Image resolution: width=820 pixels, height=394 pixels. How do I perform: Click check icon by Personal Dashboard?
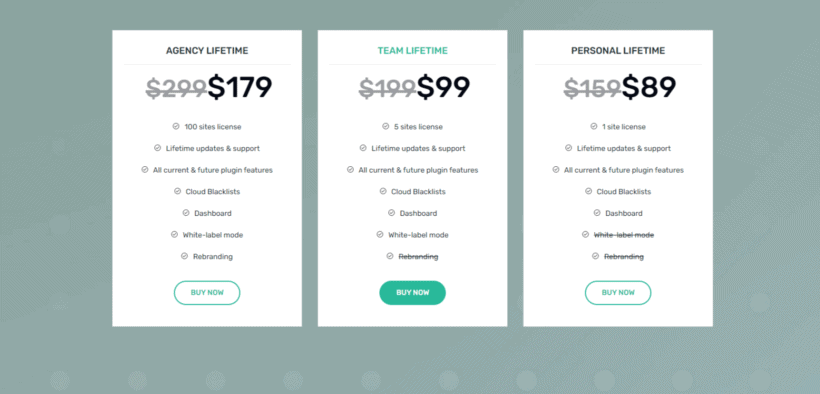tap(597, 213)
